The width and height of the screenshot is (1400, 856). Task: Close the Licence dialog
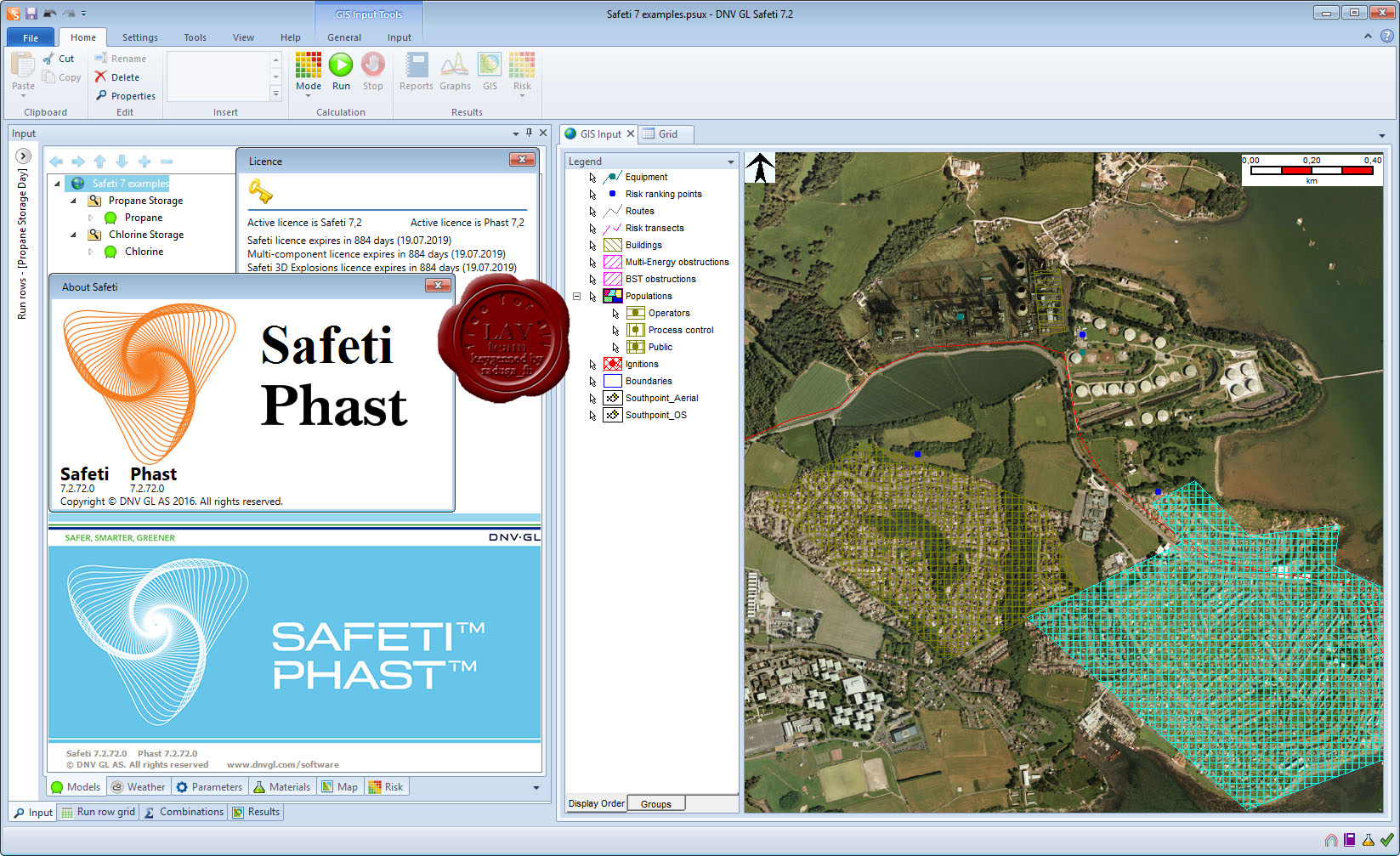[x=522, y=160]
